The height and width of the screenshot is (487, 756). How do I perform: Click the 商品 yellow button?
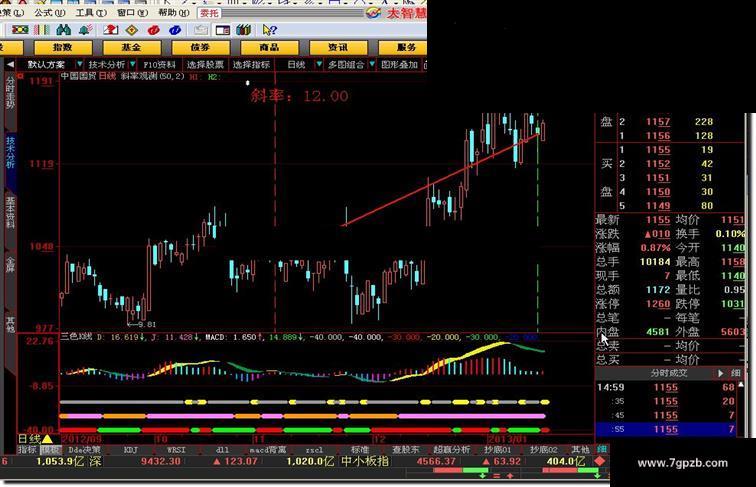pos(269,47)
